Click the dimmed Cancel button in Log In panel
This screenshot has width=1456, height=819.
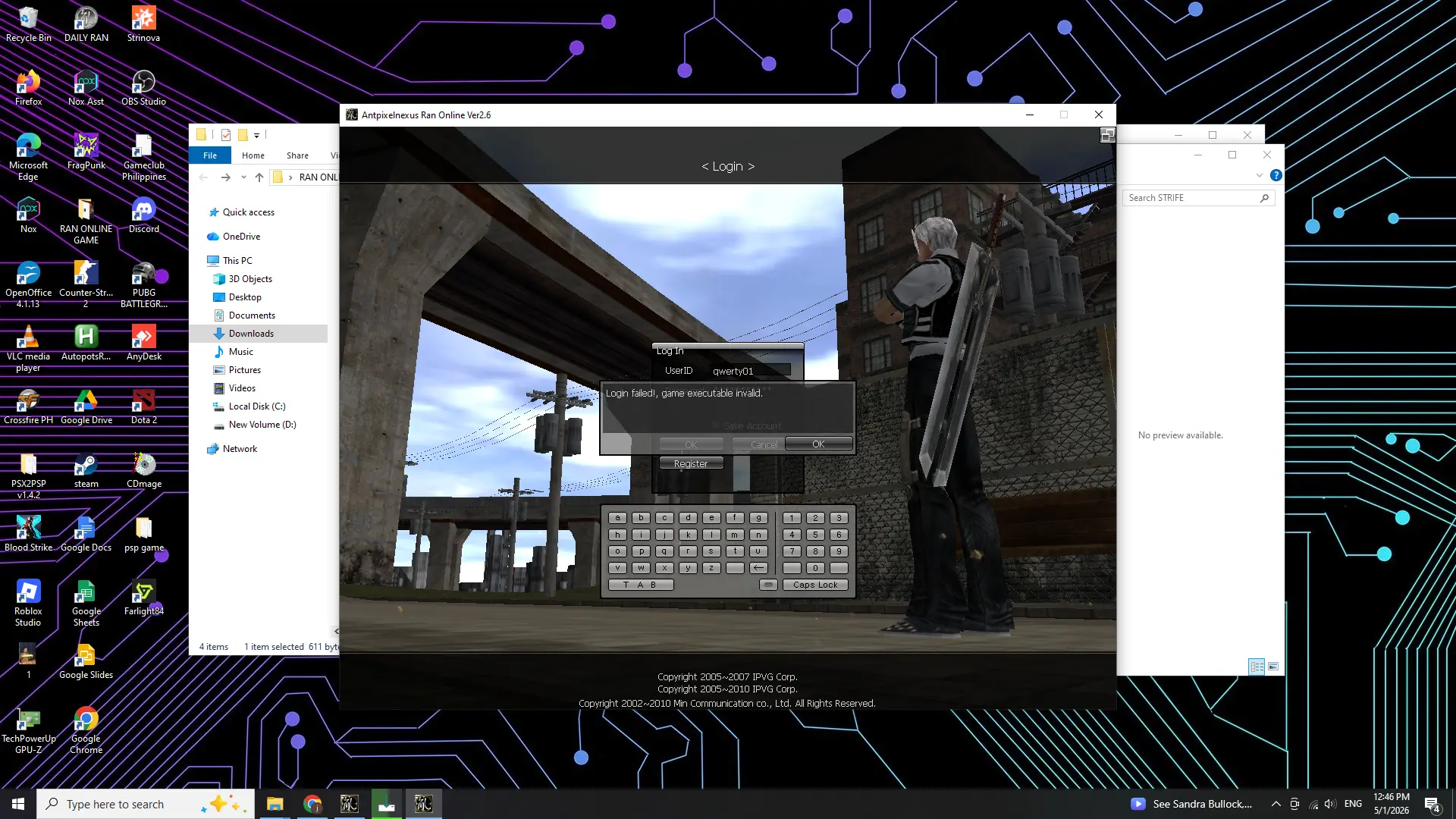point(758,445)
